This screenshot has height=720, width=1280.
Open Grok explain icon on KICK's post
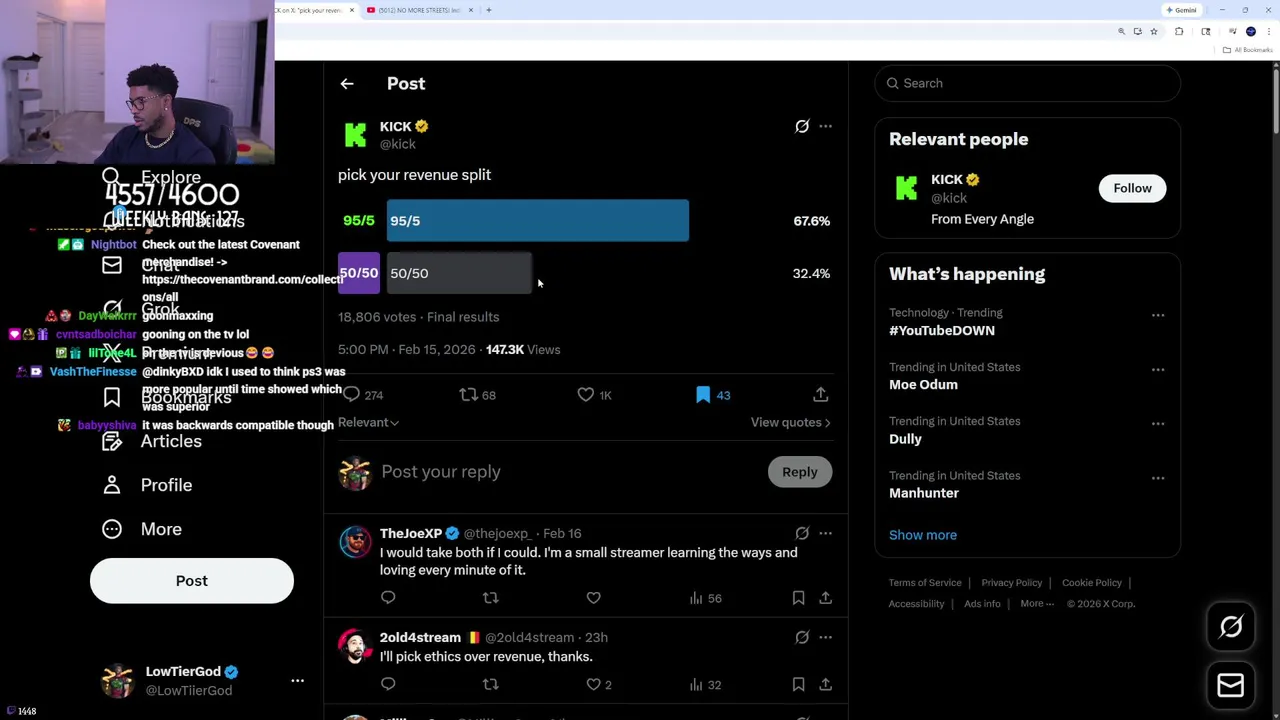pyautogui.click(x=802, y=126)
